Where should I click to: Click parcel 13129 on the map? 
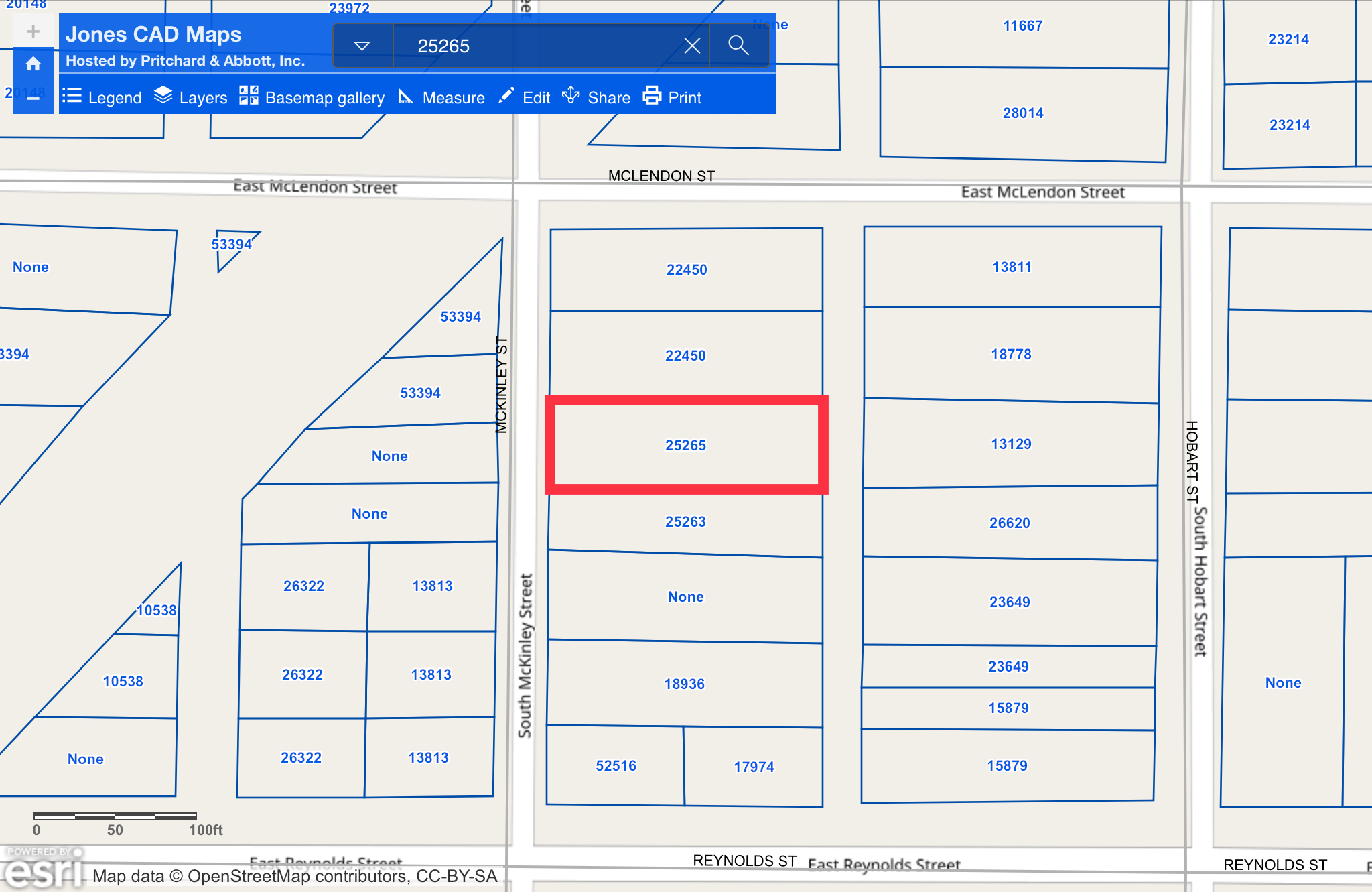pyautogui.click(x=1011, y=443)
